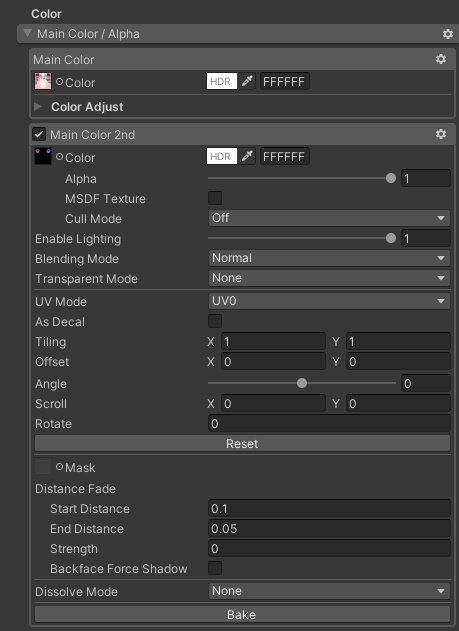459x631 pixels.
Task: Click the Offset Y field
Action: 398,361
